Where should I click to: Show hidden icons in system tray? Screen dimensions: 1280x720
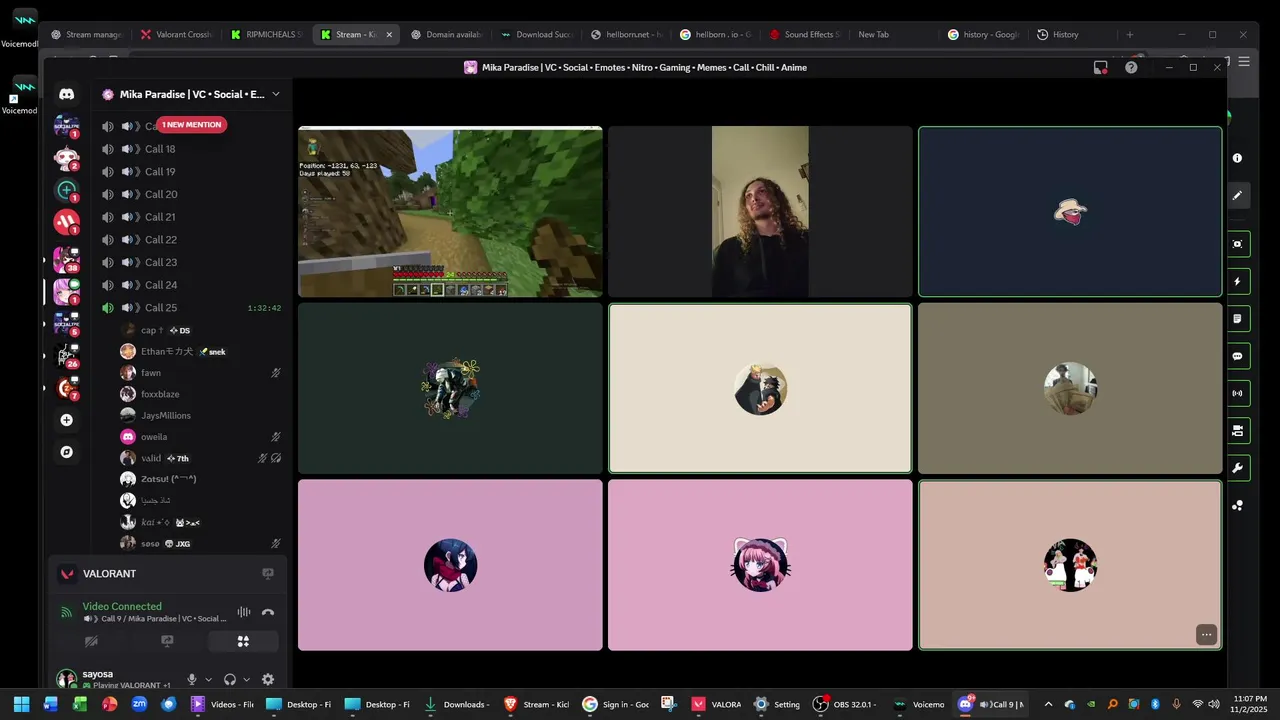(x=1048, y=704)
